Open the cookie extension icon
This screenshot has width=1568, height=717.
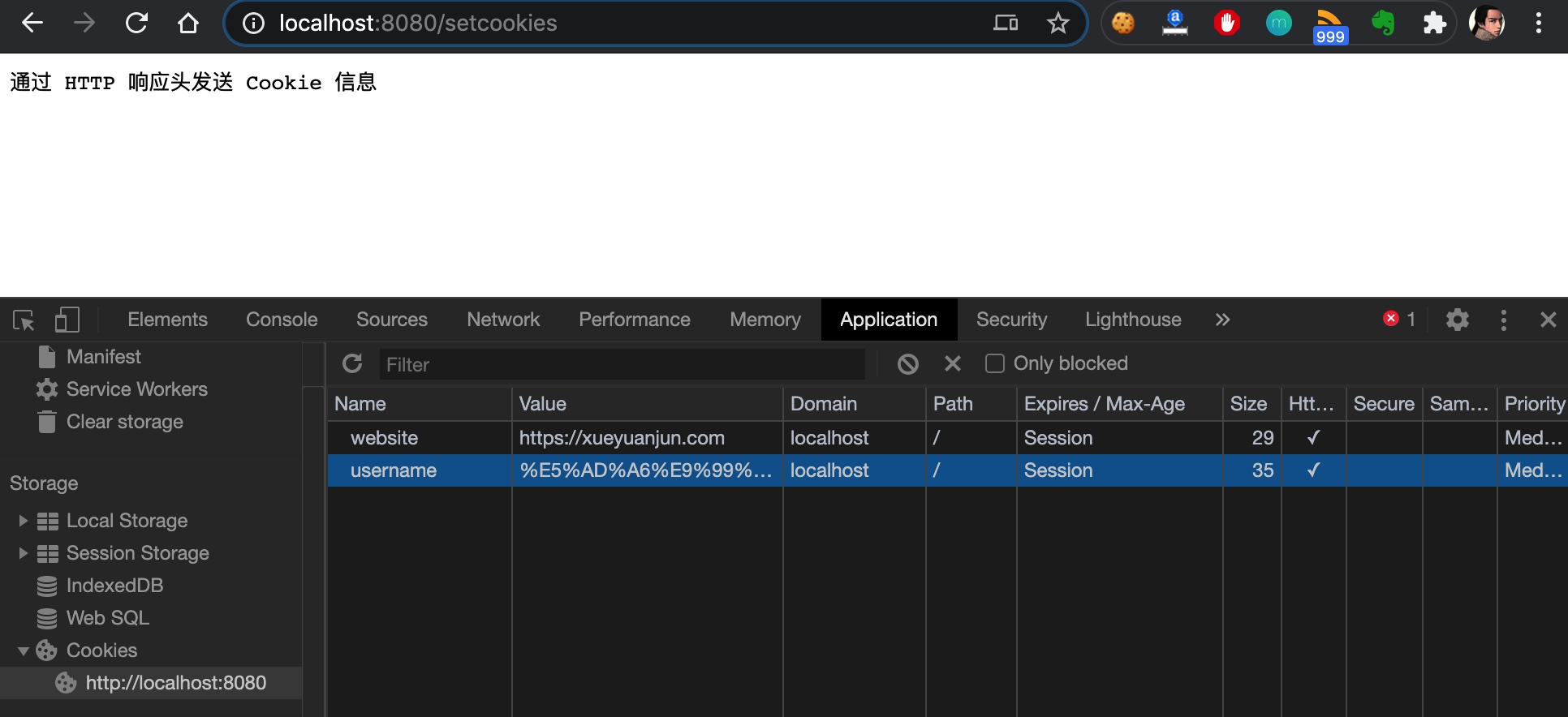pos(1123,23)
